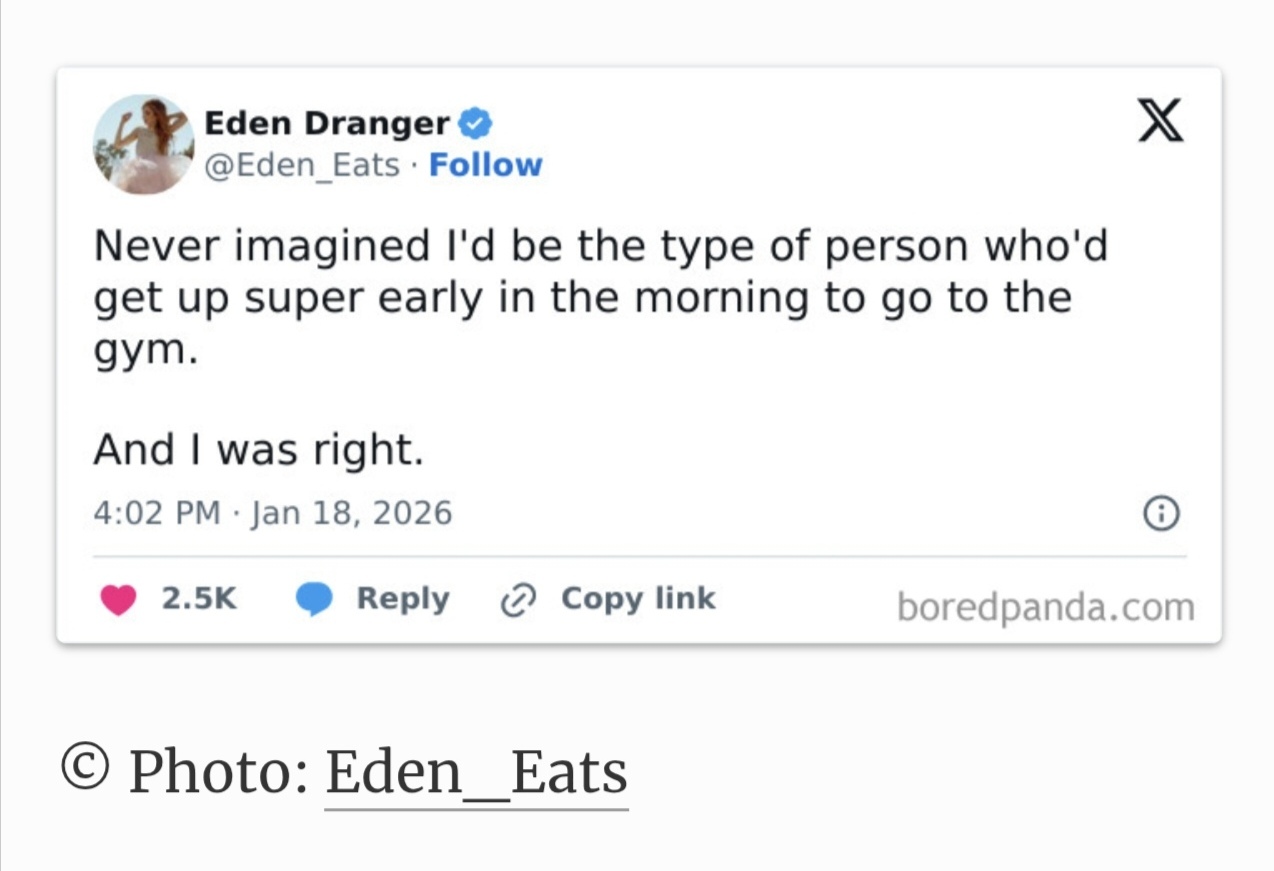Click the chain link copy icon
1274x871 pixels.
coord(518,599)
